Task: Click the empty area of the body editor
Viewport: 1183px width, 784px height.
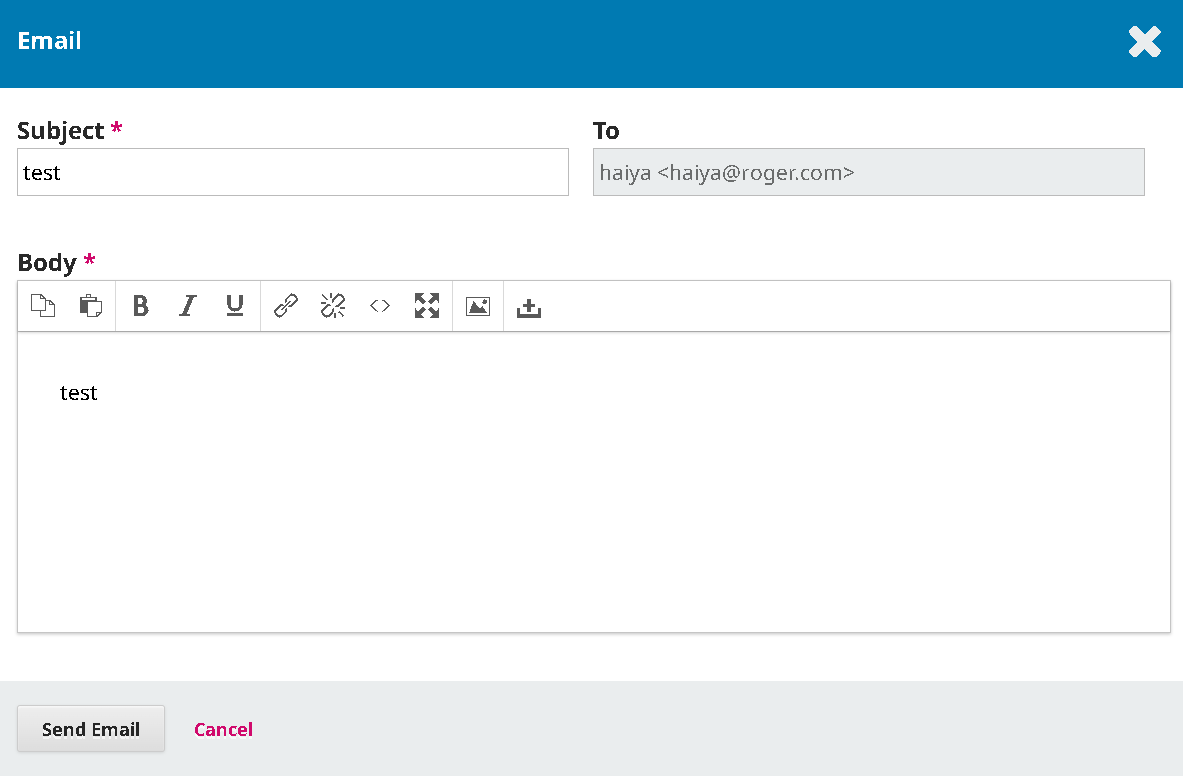Action: (x=593, y=520)
